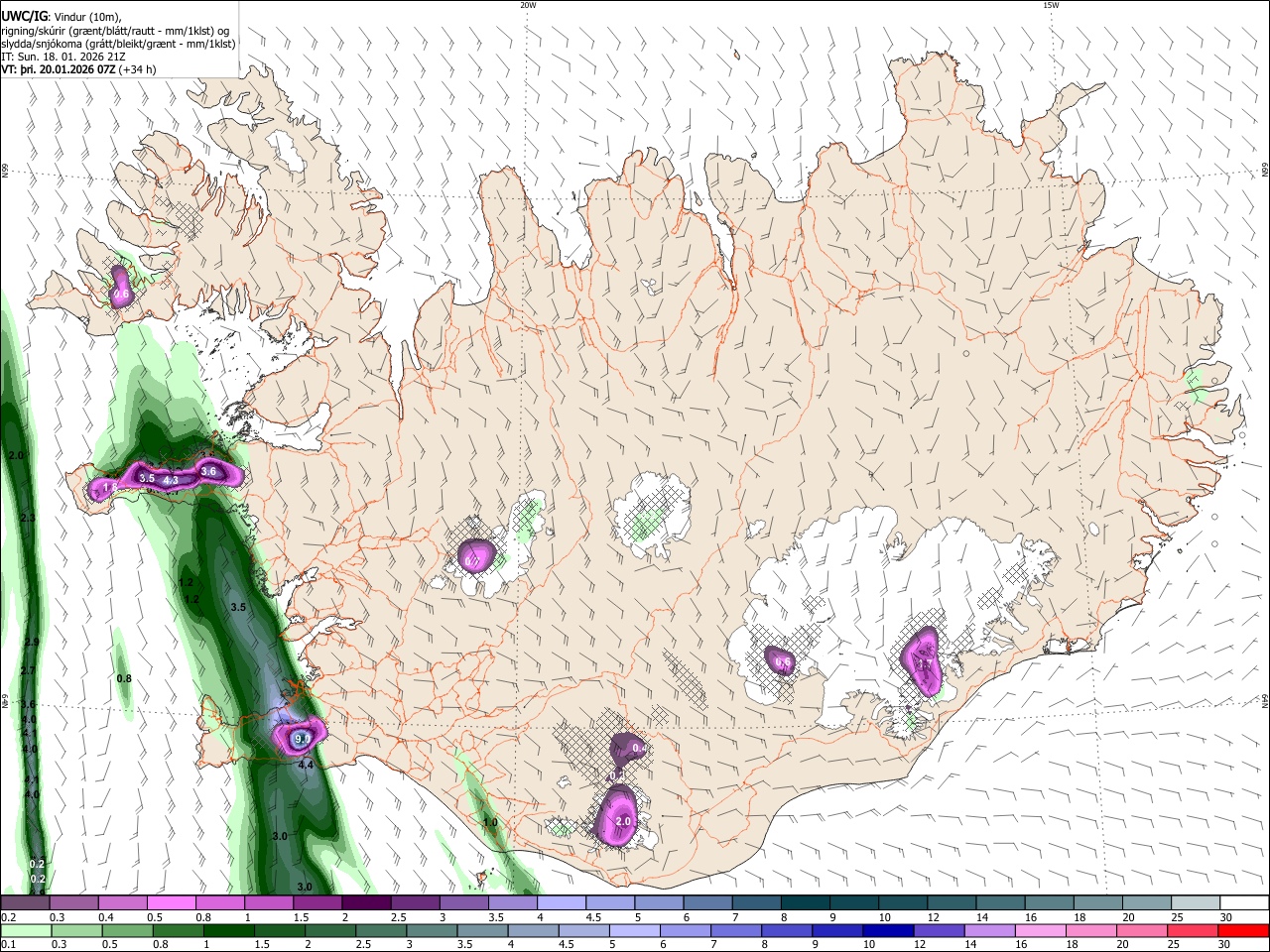Image resolution: width=1270 pixels, height=952 pixels.
Task: Click the 2.0 value on the southern glacier blob
Action: pos(624,822)
